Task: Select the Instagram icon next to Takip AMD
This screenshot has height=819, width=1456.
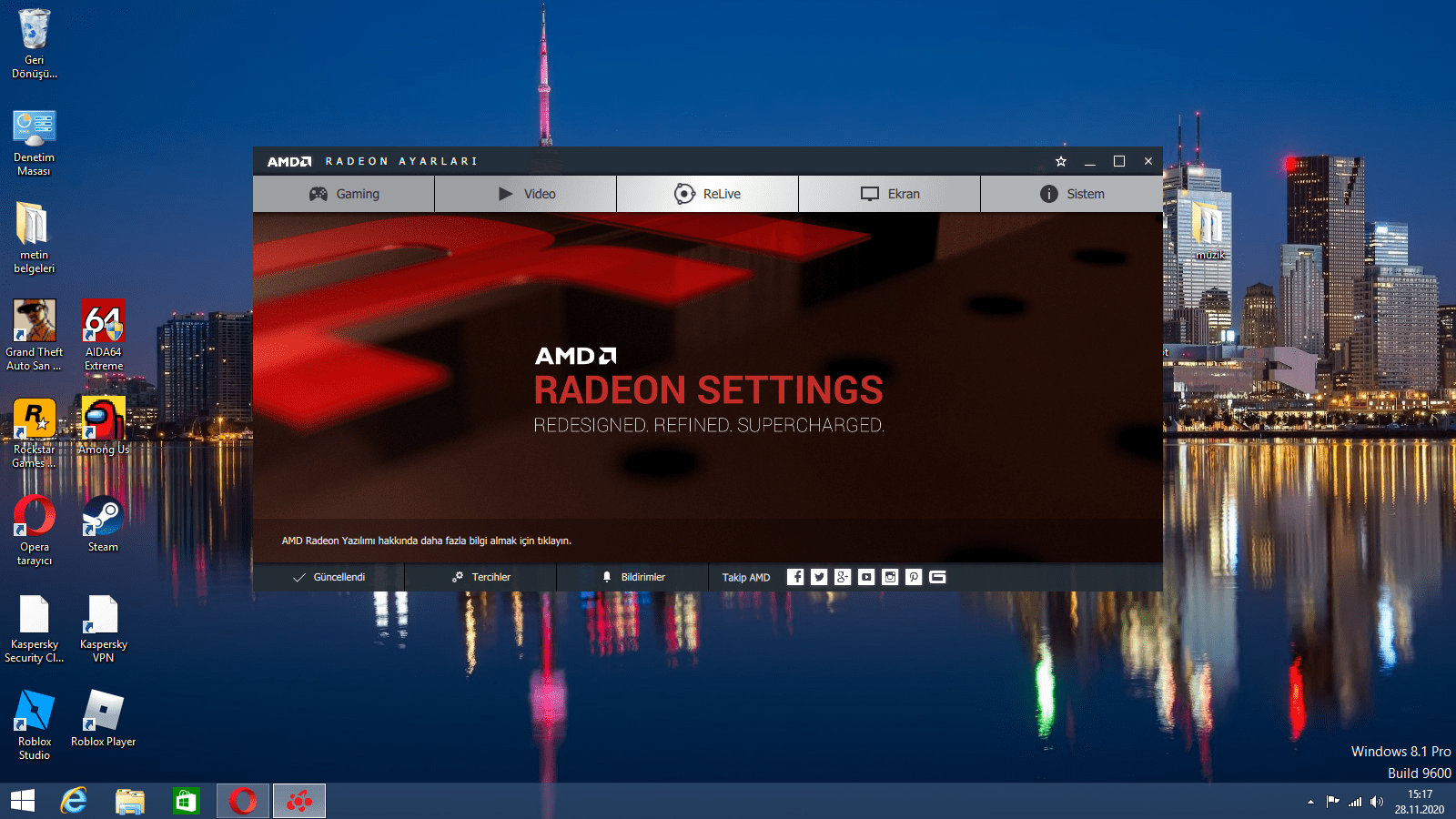Action: (890, 577)
